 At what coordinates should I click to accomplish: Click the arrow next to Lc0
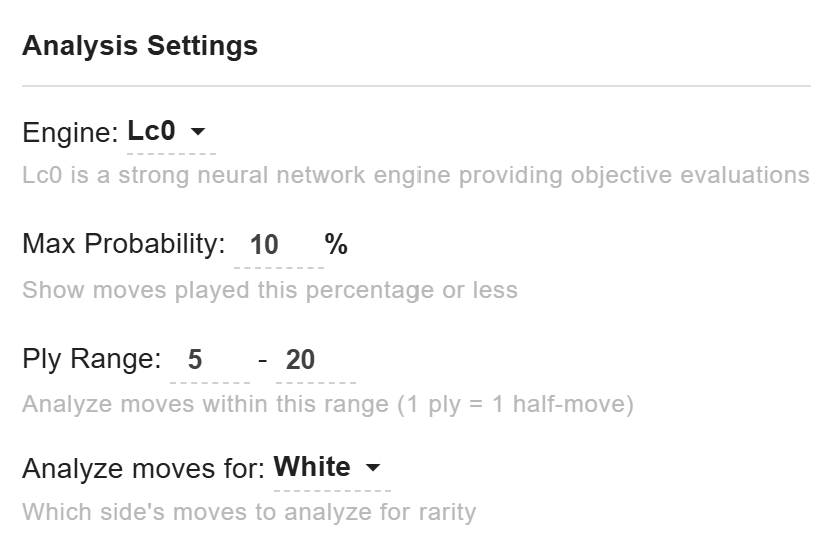[197, 132]
